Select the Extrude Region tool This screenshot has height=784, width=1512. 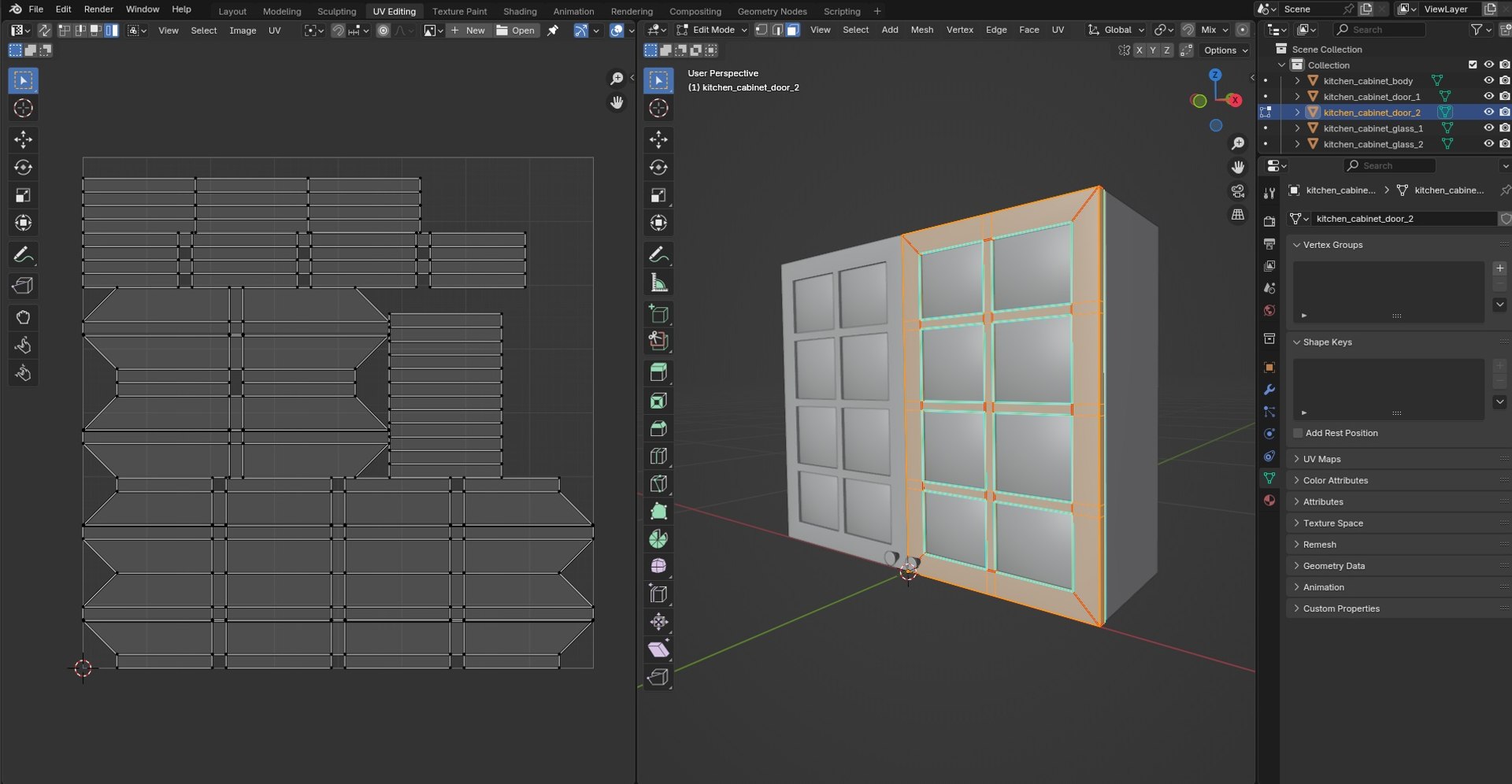click(658, 372)
